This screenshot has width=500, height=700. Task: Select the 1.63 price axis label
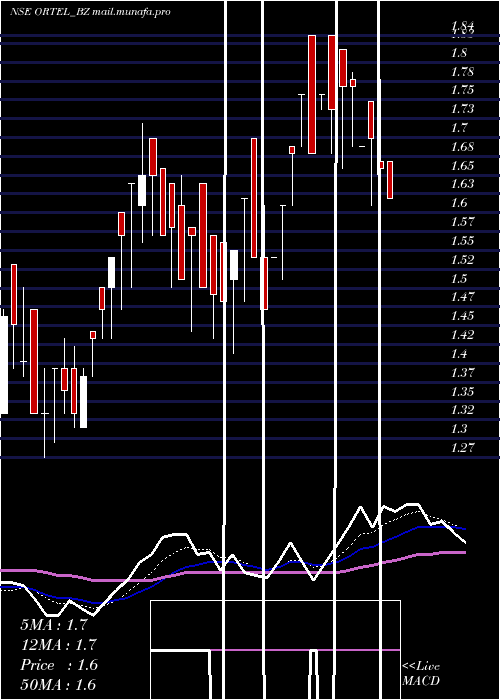(x=462, y=184)
